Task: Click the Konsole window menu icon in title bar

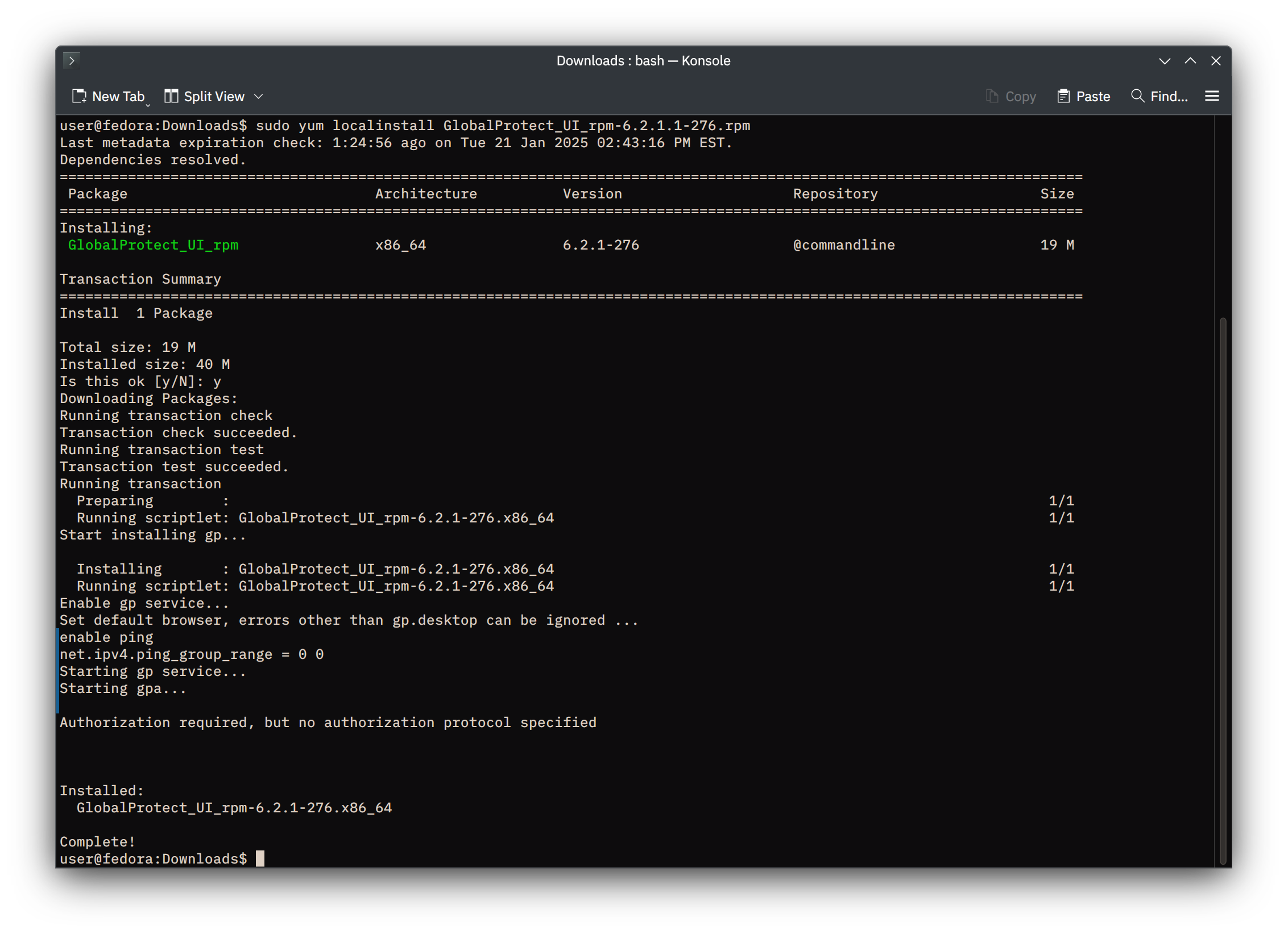Action: (72, 60)
